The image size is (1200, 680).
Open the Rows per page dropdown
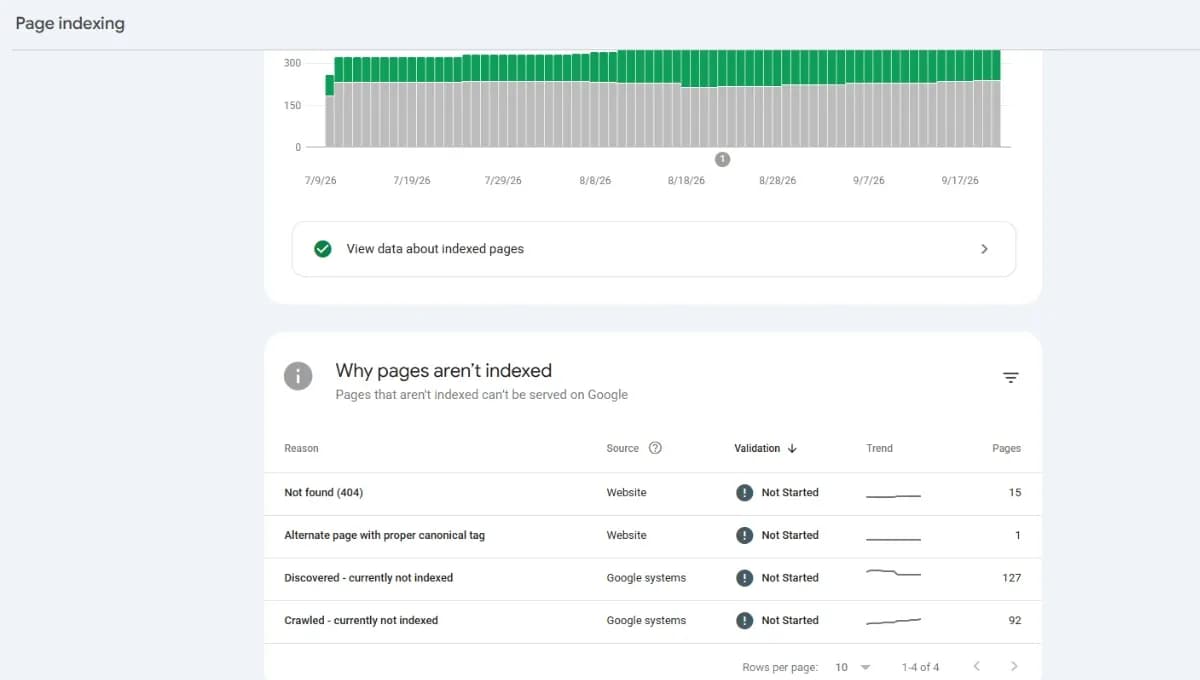click(x=853, y=667)
